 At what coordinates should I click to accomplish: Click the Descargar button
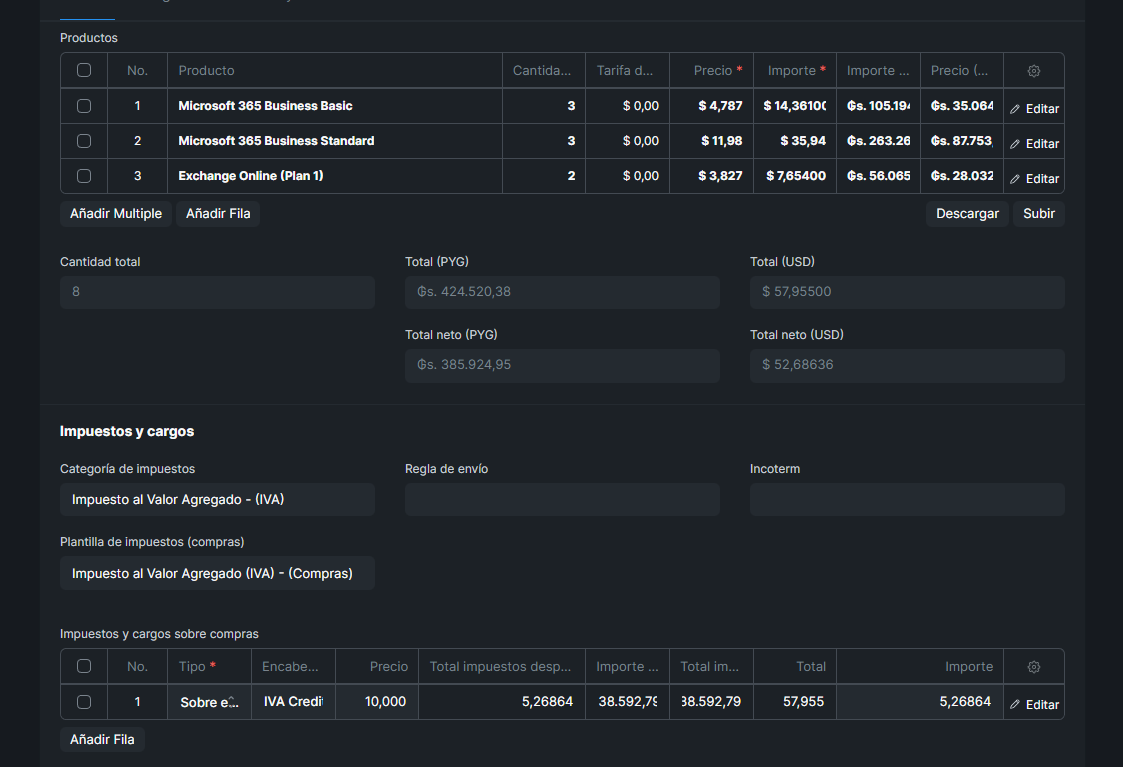[x=967, y=213]
